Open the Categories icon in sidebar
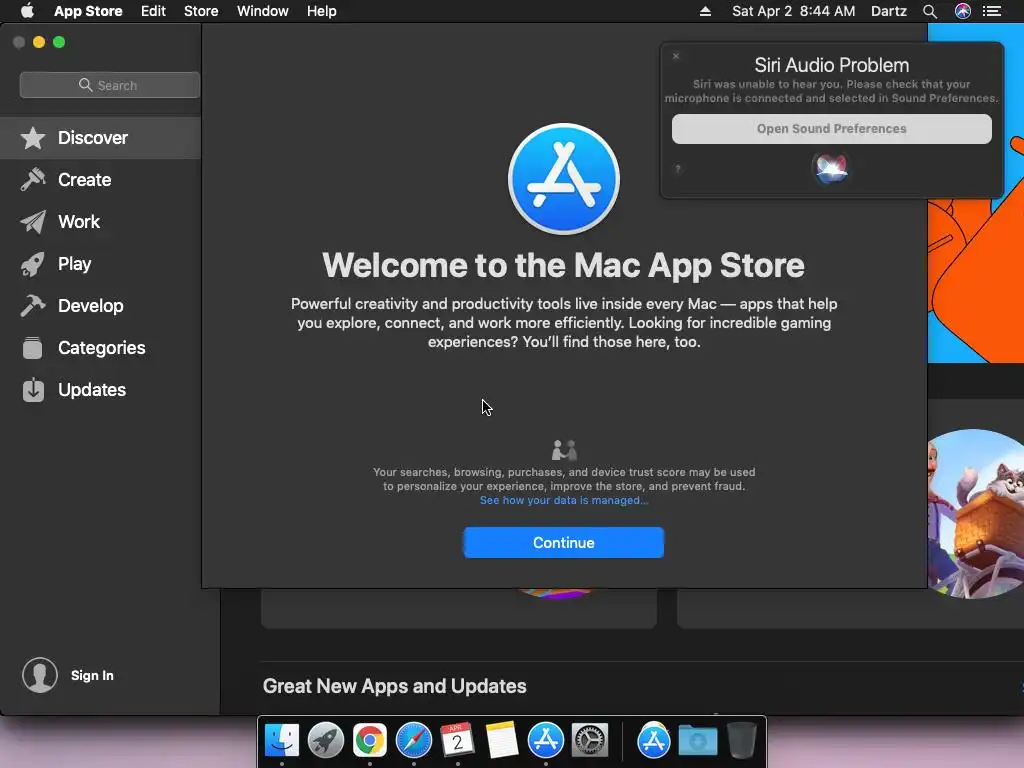 pyautogui.click(x=33, y=347)
